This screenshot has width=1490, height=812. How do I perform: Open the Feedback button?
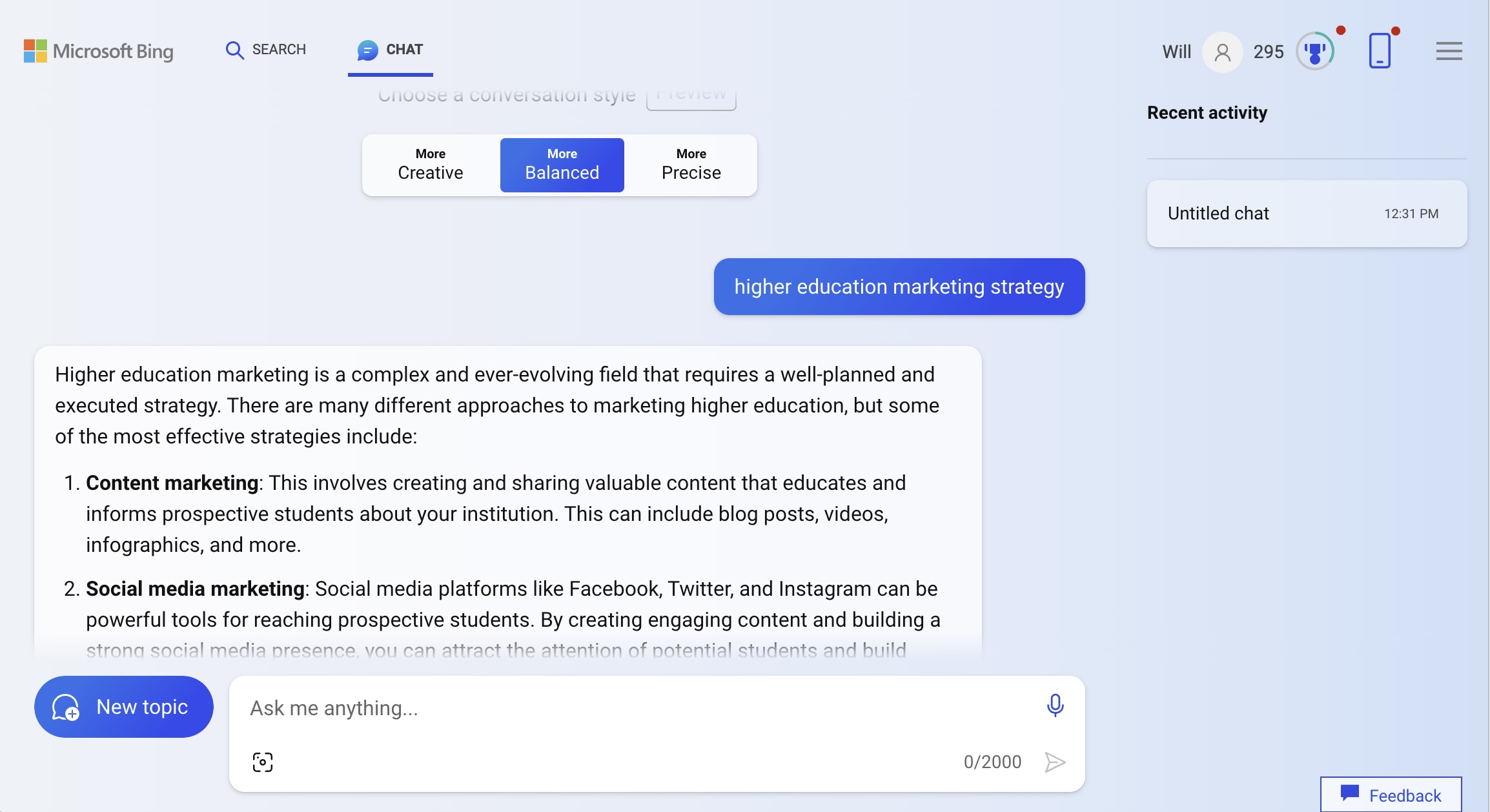coord(1391,795)
